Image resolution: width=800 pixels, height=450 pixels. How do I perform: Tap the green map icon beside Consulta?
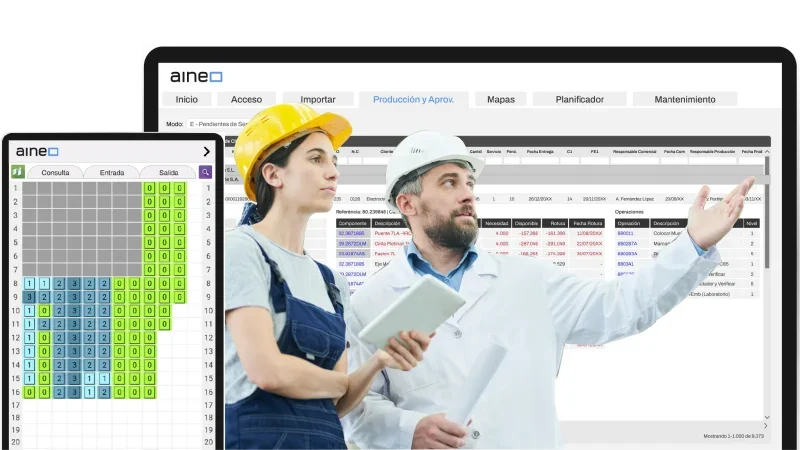tap(18, 172)
